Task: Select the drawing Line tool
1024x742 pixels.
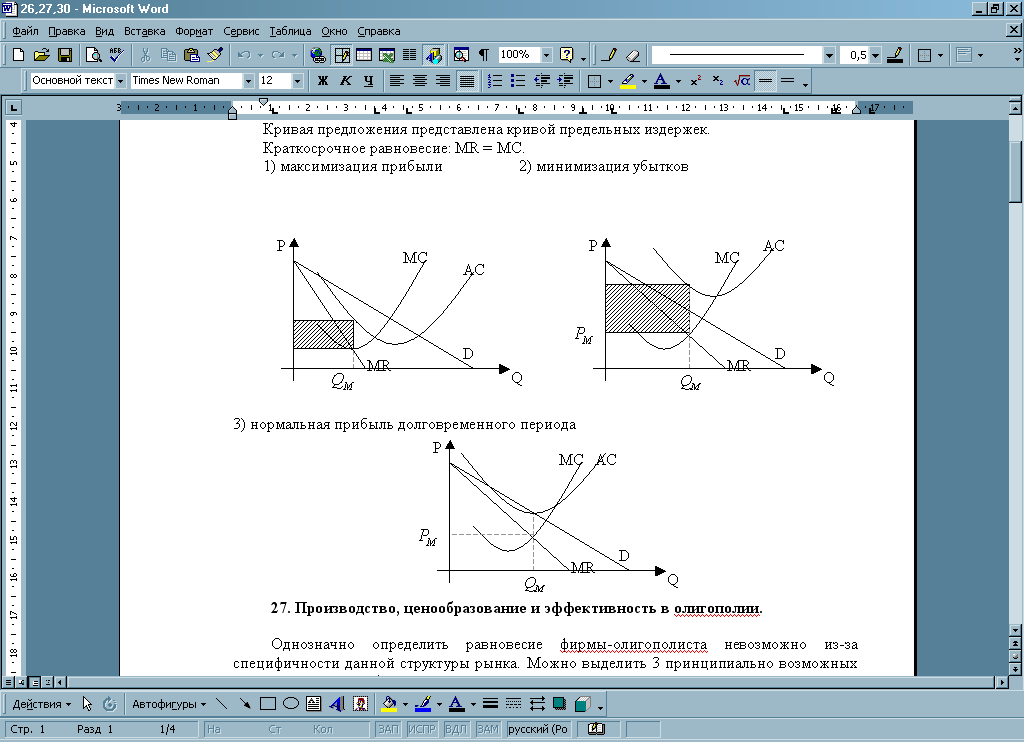Action: 222,703
